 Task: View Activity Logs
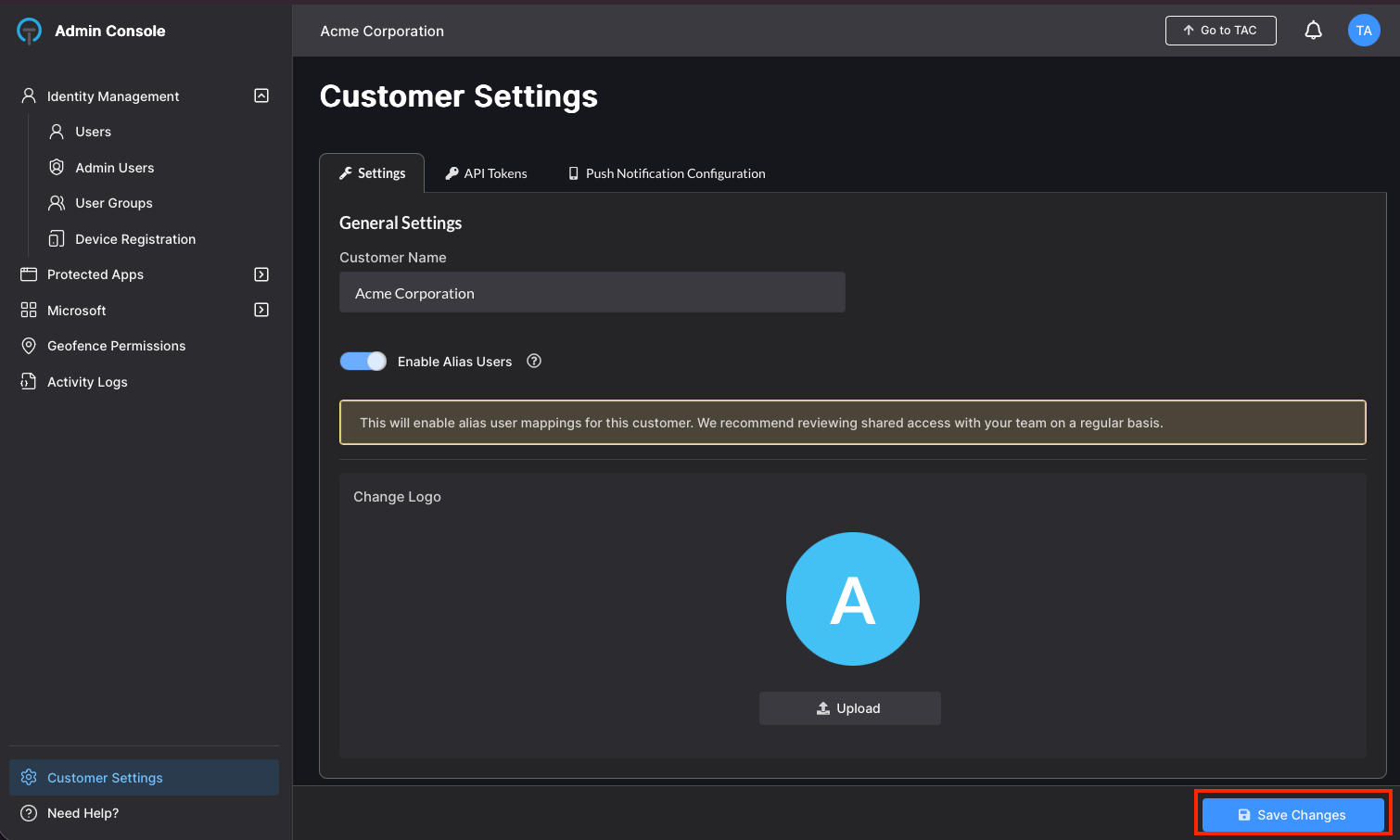pos(87,382)
